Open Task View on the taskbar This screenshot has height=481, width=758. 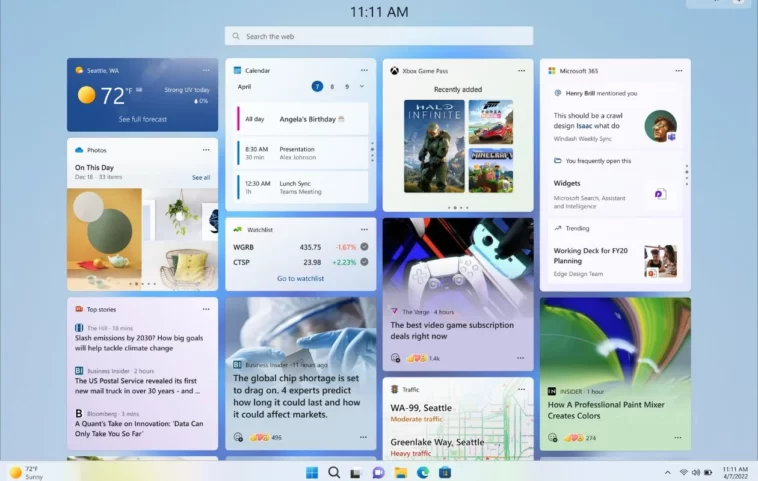point(356,473)
